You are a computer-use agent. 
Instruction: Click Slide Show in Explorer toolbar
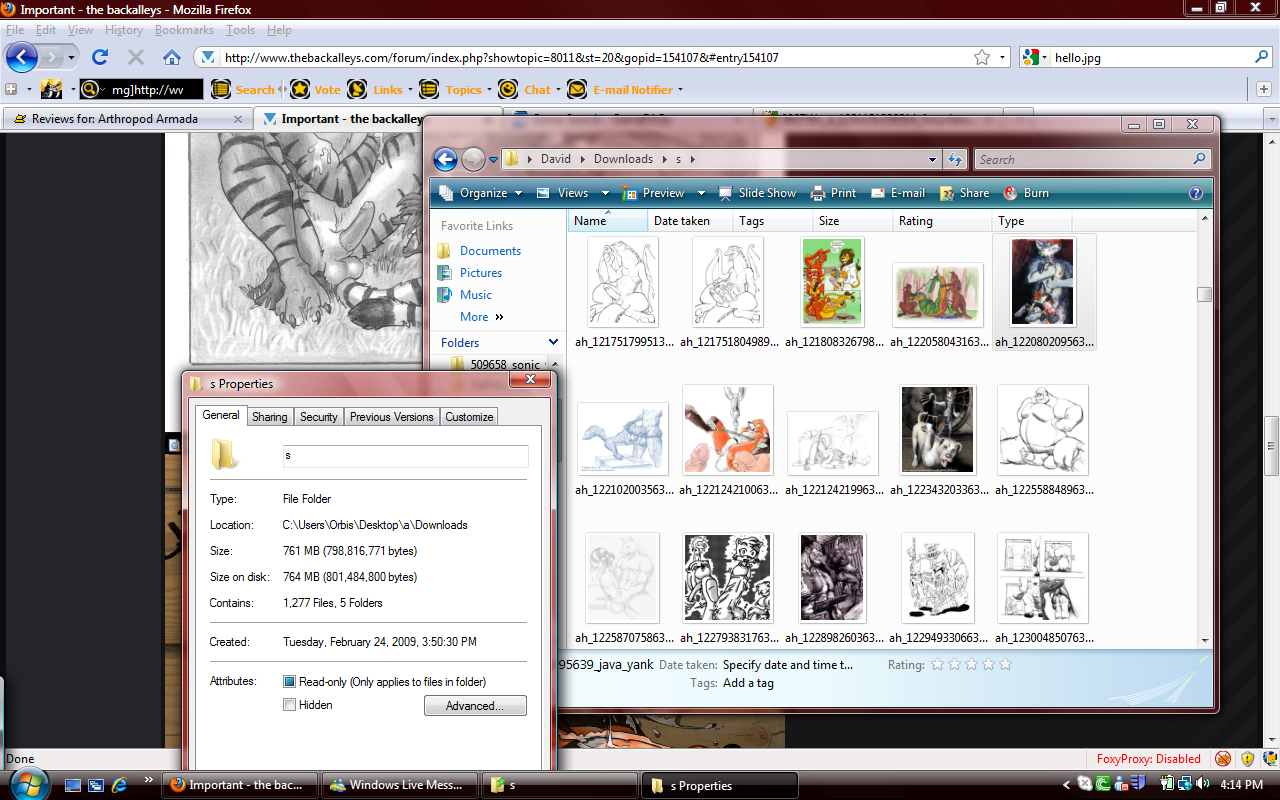(x=755, y=193)
